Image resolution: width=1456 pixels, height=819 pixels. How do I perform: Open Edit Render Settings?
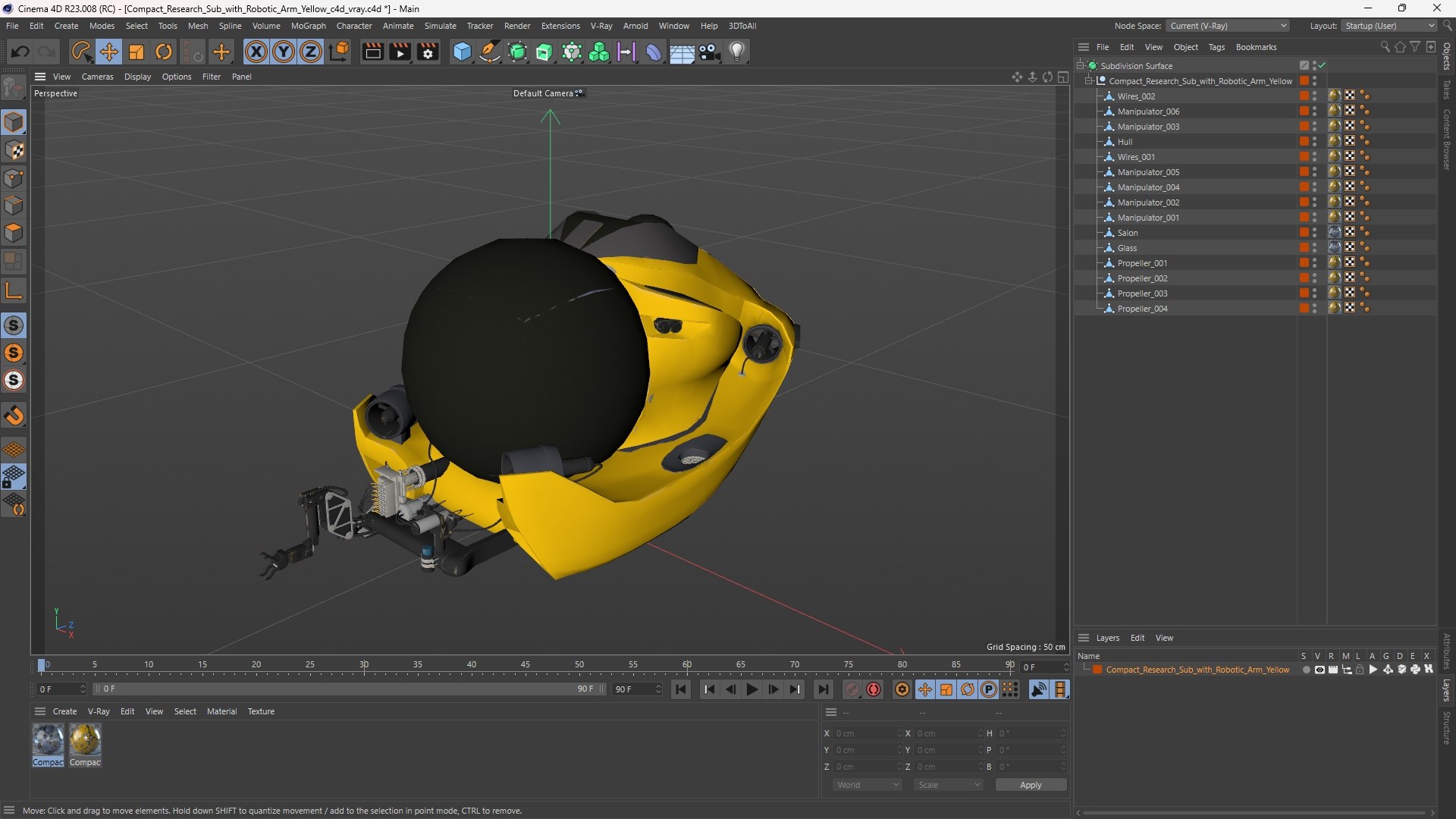(x=428, y=52)
